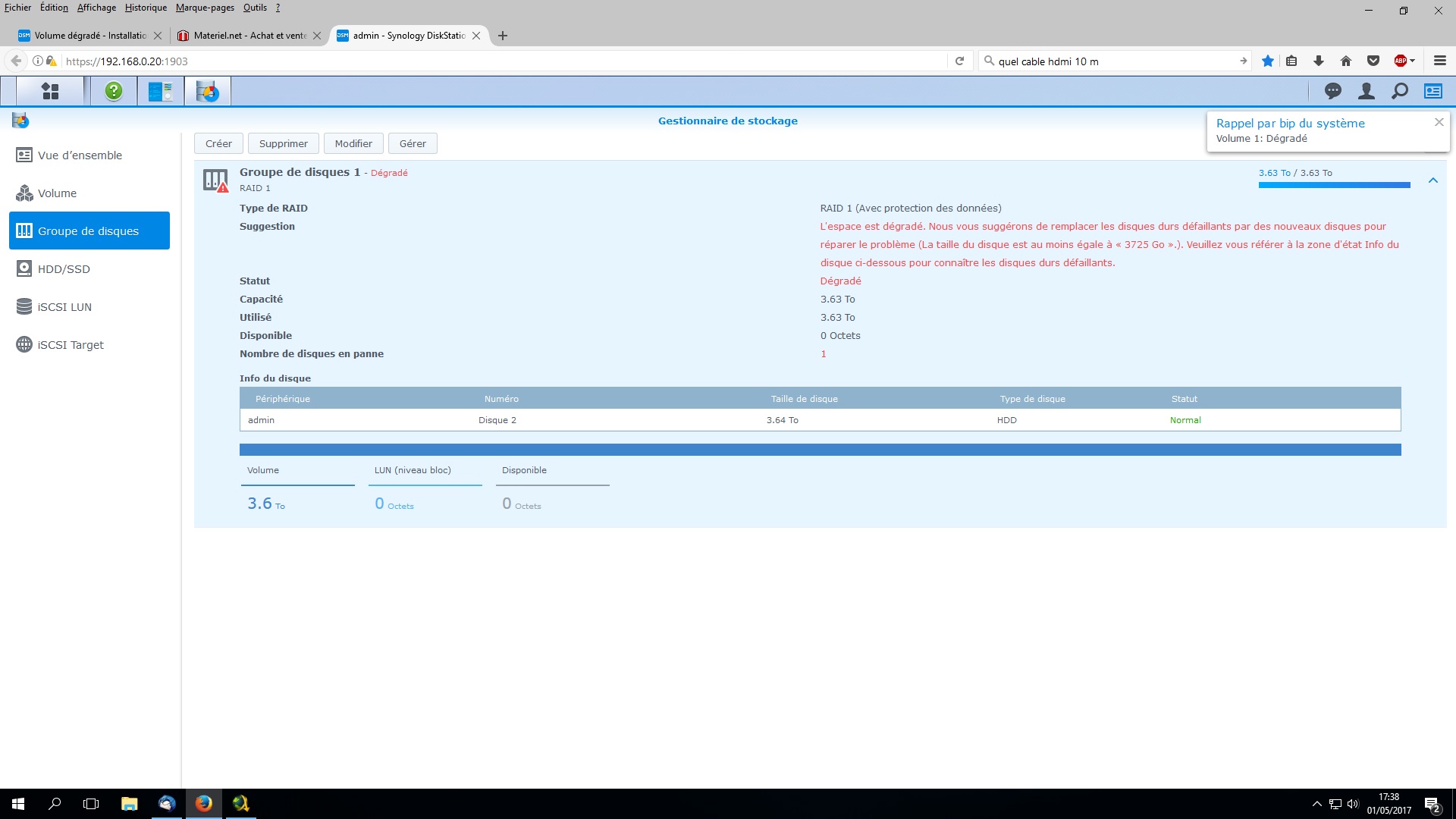Click the DSM notifications chat bubble icon

pyautogui.click(x=1332, y=91)
